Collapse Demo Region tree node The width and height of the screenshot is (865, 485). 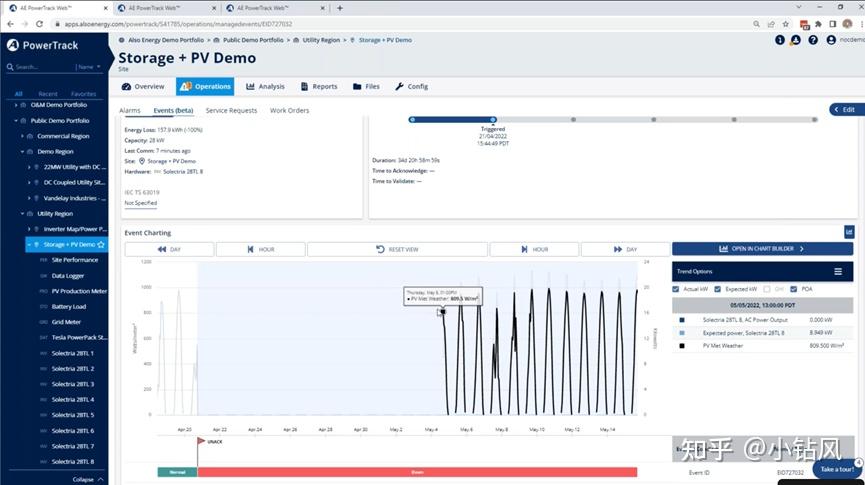pyautogui.click(x=23, y=151)
